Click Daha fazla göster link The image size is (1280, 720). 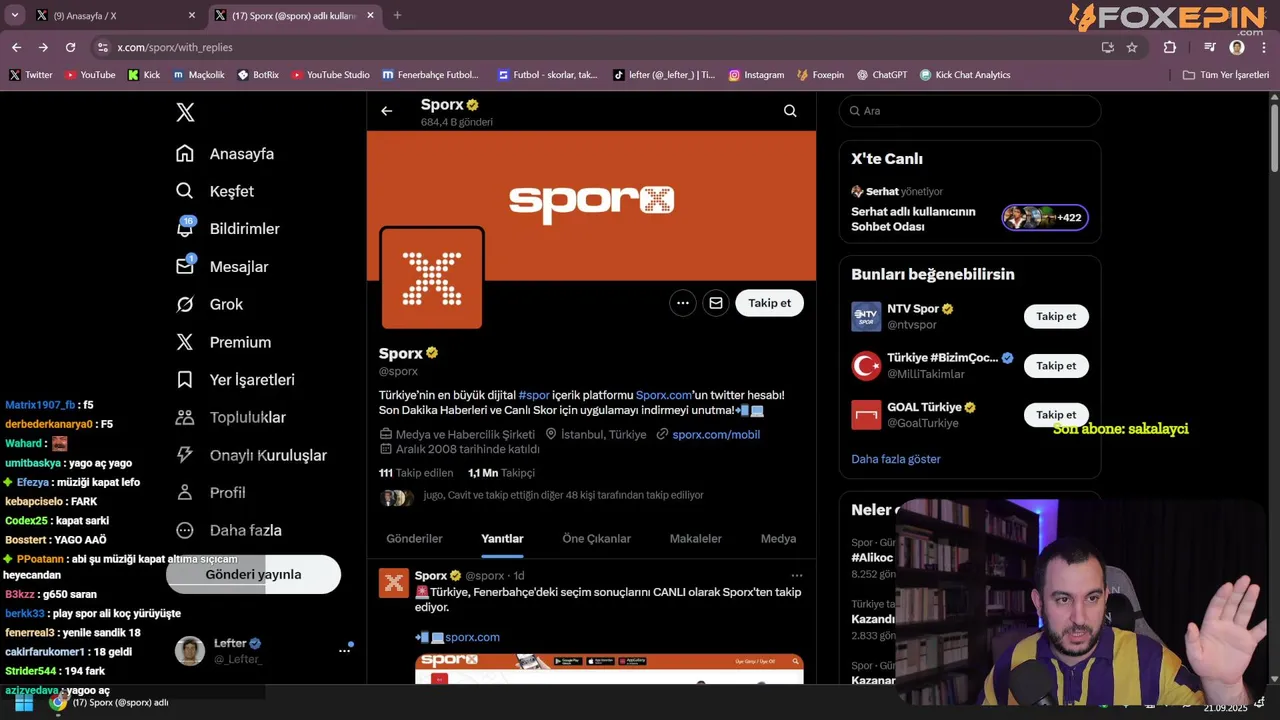coord(896,459)
